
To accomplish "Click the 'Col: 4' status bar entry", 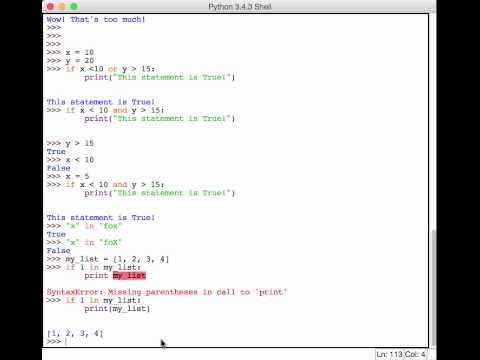I will [x=415, y=354].
